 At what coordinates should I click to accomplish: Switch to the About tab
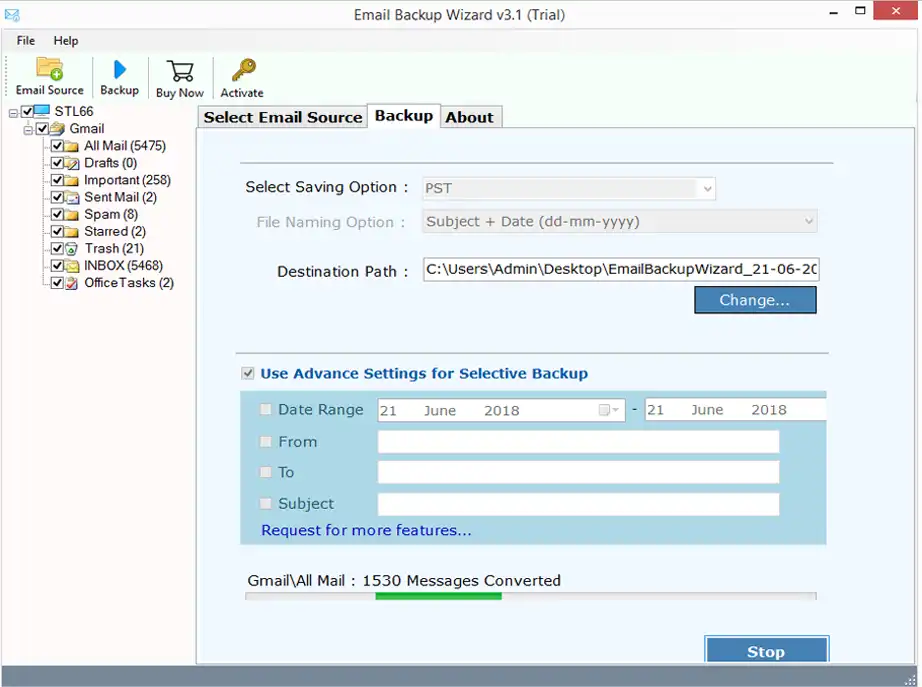point(469,117)
